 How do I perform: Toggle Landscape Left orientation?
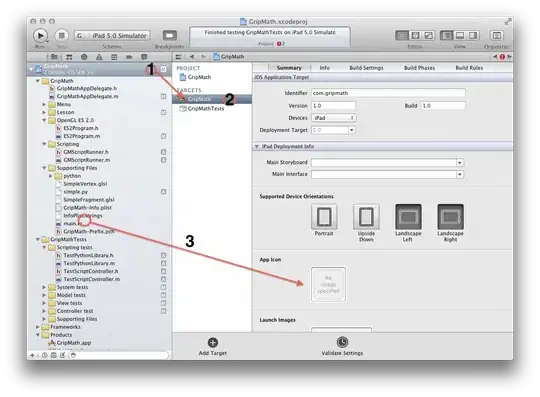click(408, 217)
